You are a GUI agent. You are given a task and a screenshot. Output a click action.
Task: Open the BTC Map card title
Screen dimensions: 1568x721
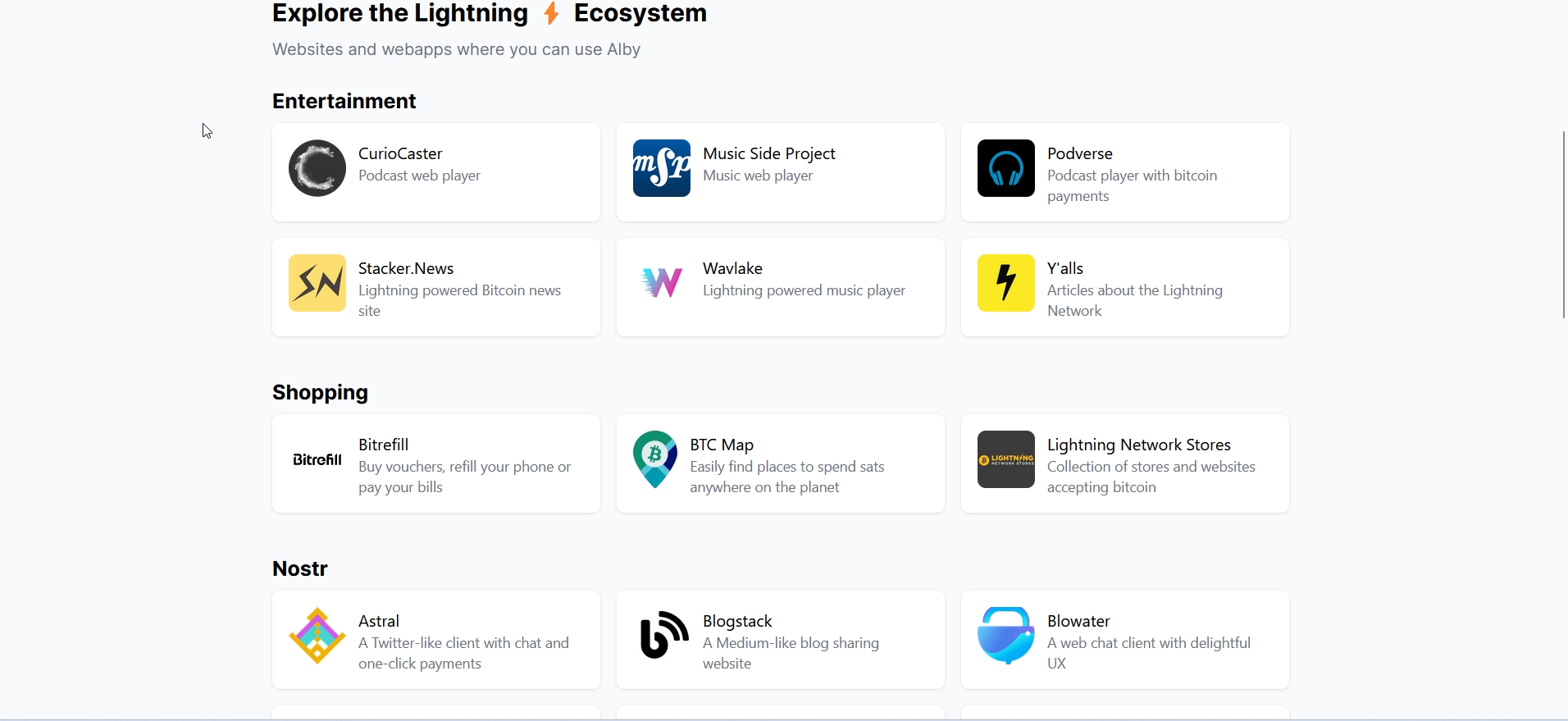722,445
